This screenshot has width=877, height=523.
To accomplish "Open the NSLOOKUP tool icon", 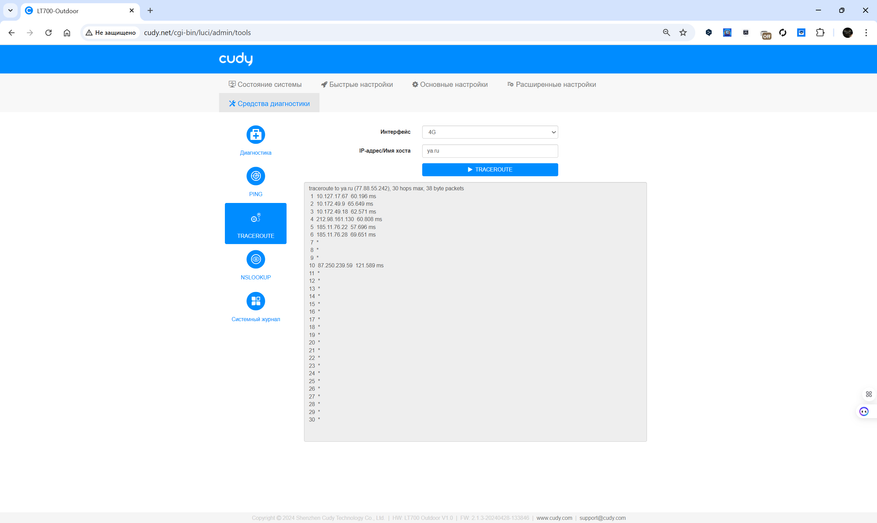I will (x=256, y=260).
